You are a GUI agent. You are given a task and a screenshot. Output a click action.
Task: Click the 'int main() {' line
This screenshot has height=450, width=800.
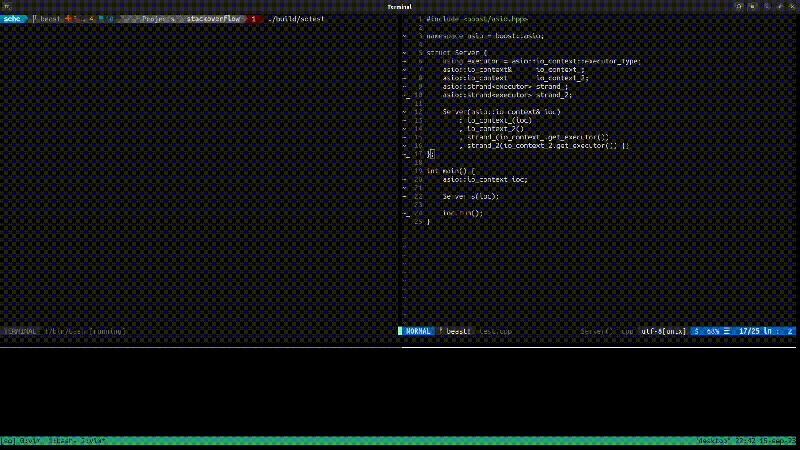(451, 171)
